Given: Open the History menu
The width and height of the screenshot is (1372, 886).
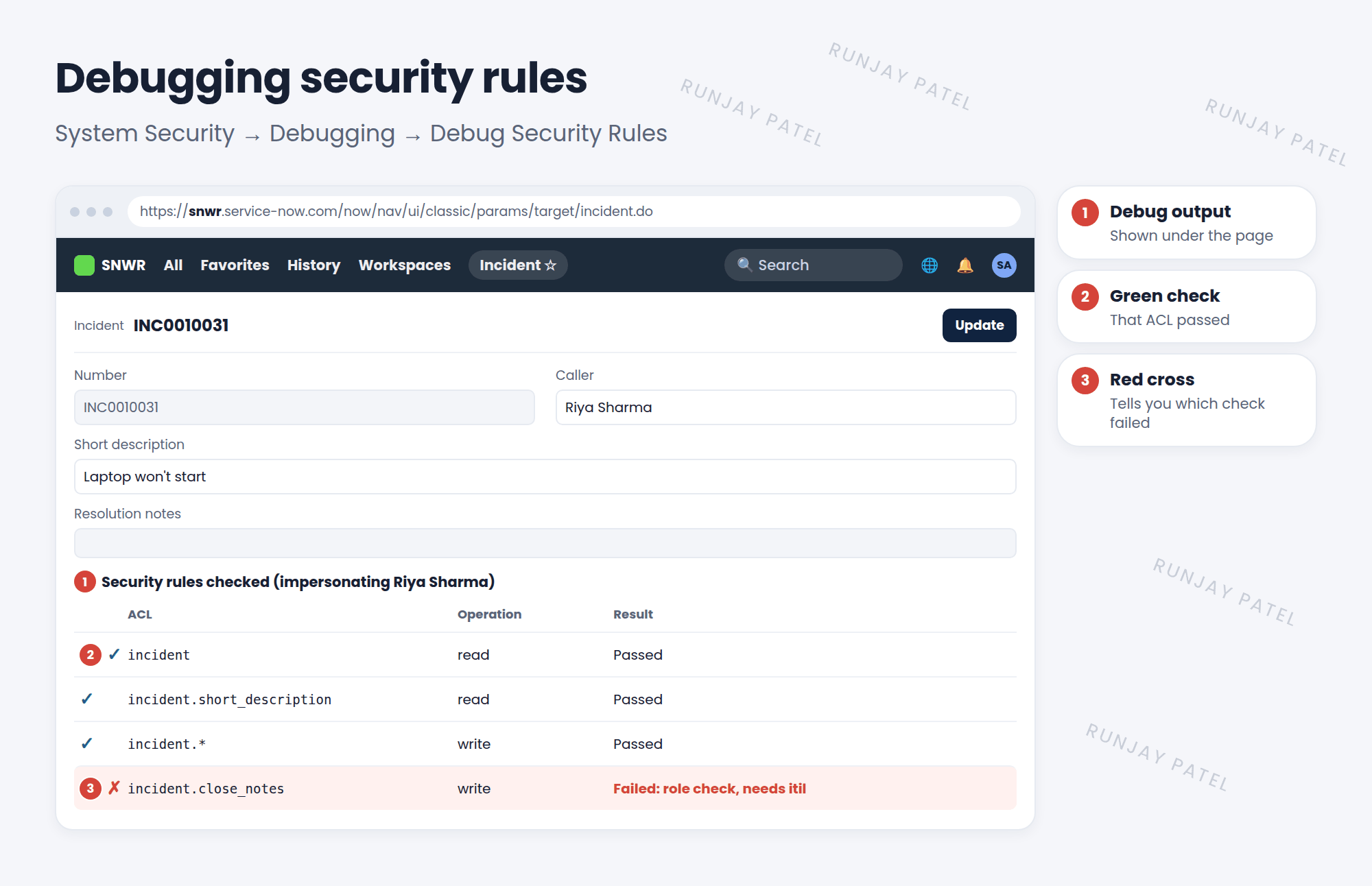Looking at the screenshot, I should [x=314, y=265].
